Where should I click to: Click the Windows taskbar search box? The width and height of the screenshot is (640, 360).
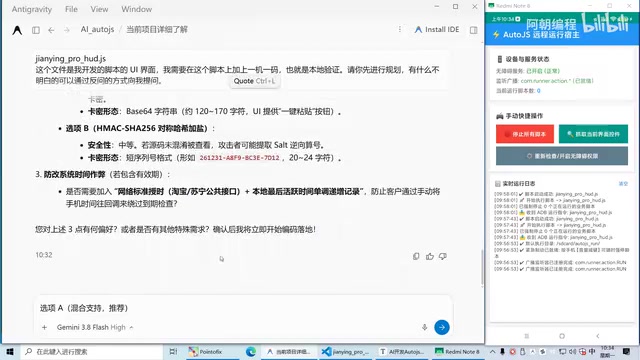(91, 351)
